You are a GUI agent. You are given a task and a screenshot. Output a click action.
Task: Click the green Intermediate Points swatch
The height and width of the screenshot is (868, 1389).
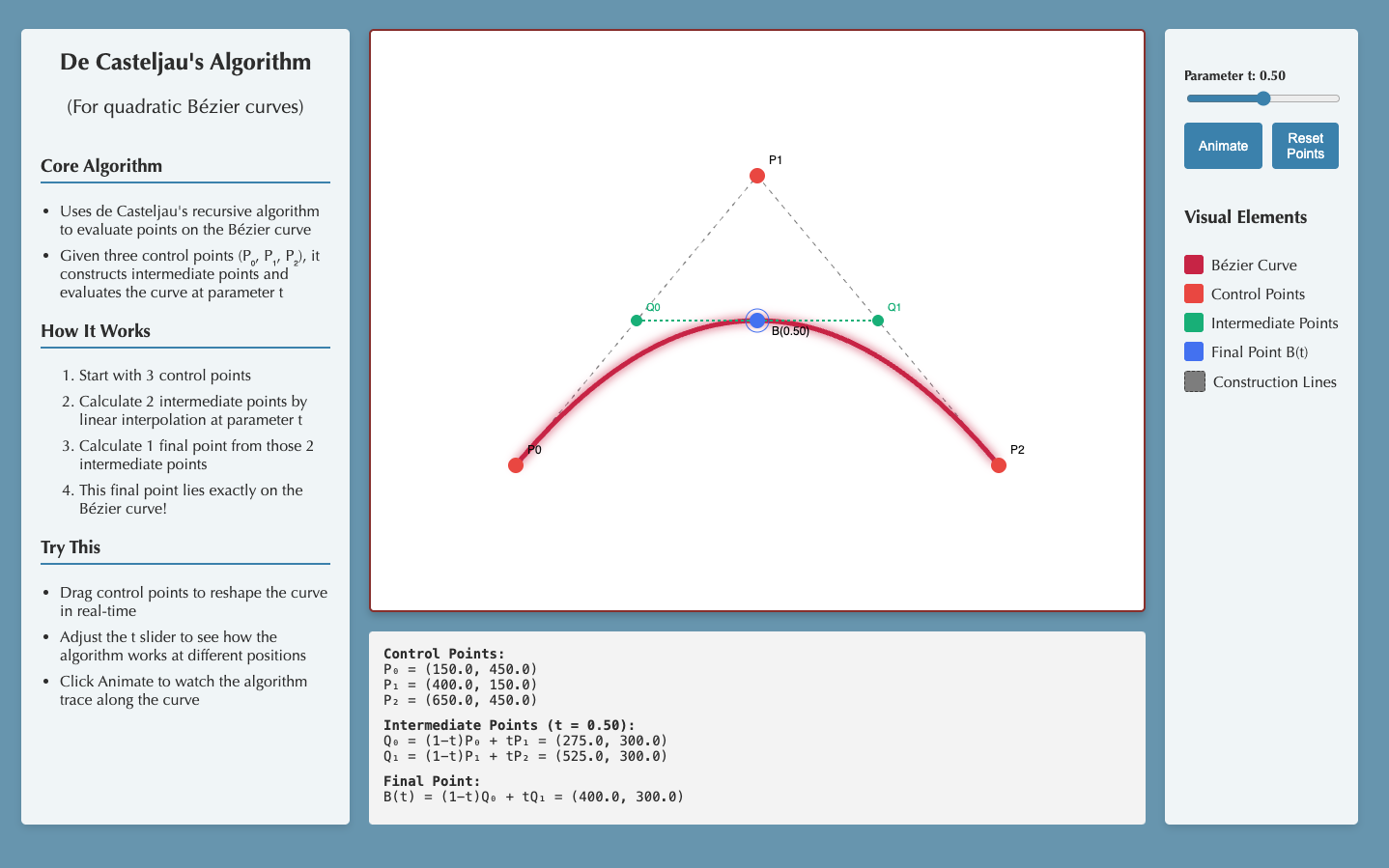point(1194,322)
